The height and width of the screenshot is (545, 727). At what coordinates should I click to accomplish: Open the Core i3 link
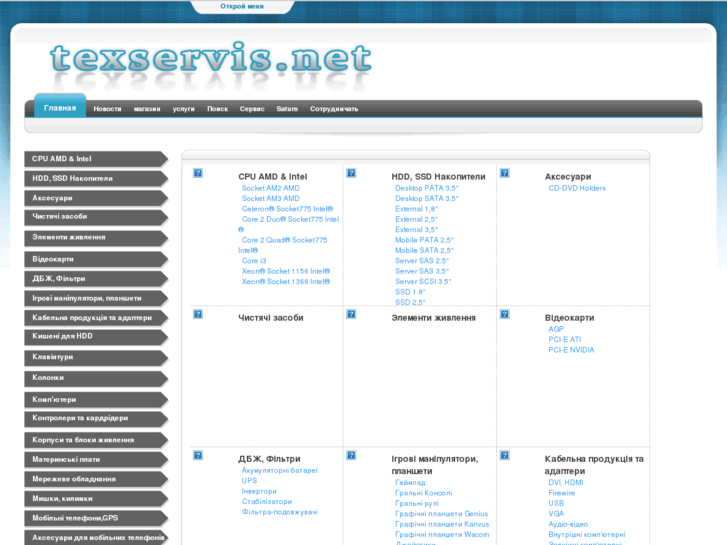254,261
